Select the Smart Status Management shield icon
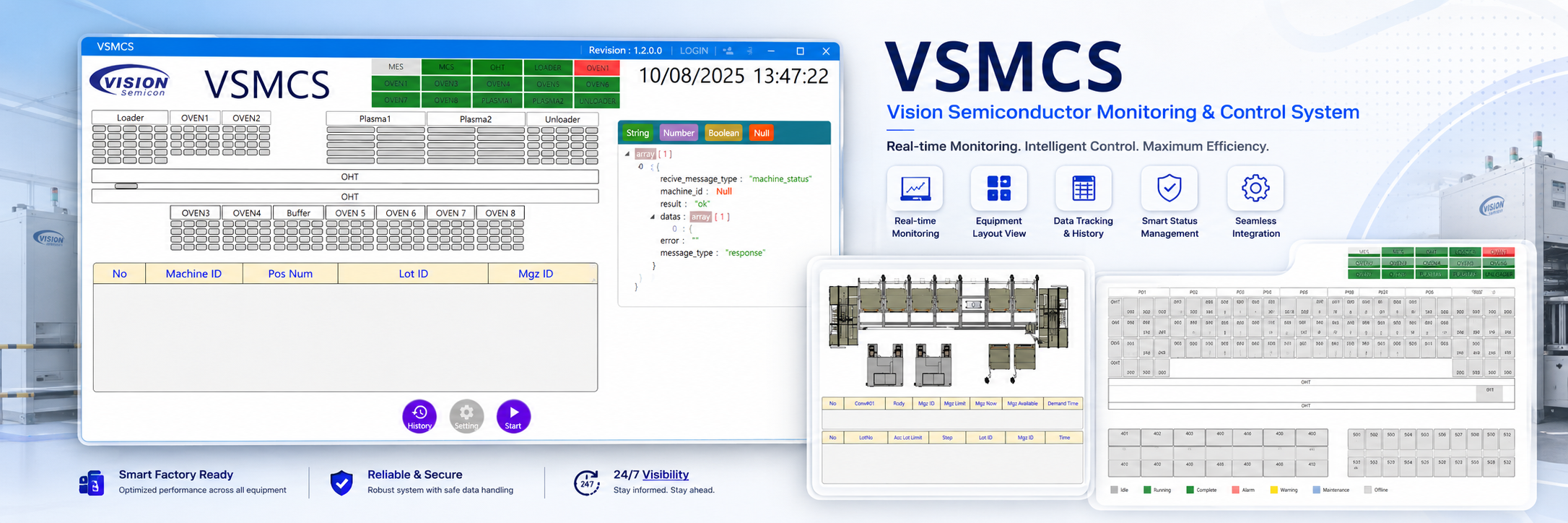Image resolution: width=1568 pixels, height=523 pixels. pyautogui.click(x=1170, y=189)
